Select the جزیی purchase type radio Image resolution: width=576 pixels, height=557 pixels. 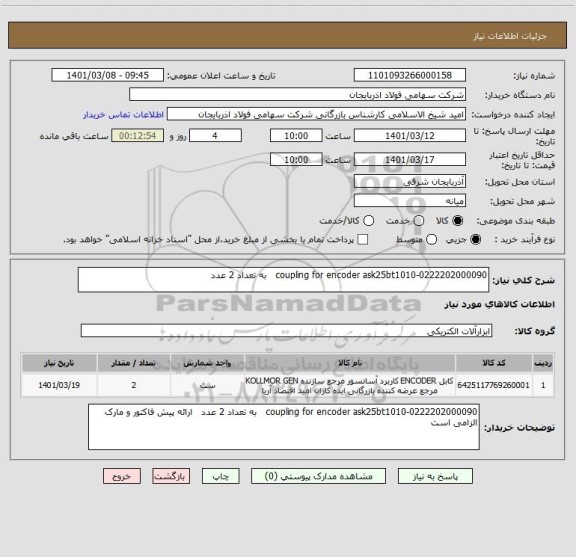pyautogui.click(x=476, y=240)
